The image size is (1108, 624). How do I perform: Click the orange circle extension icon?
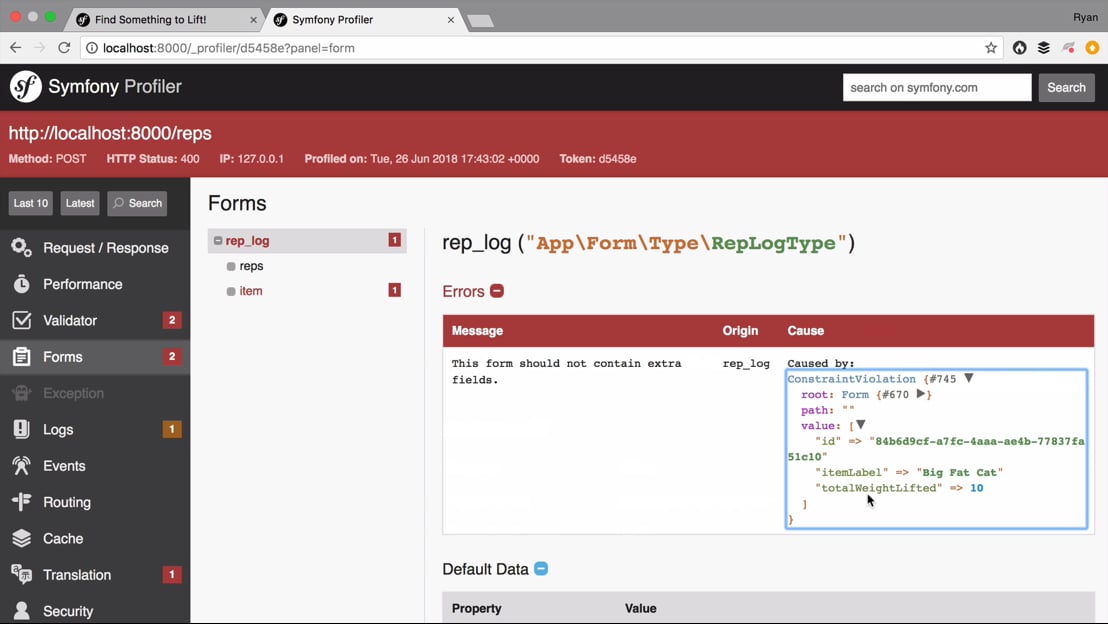[x=1092, y=47]
